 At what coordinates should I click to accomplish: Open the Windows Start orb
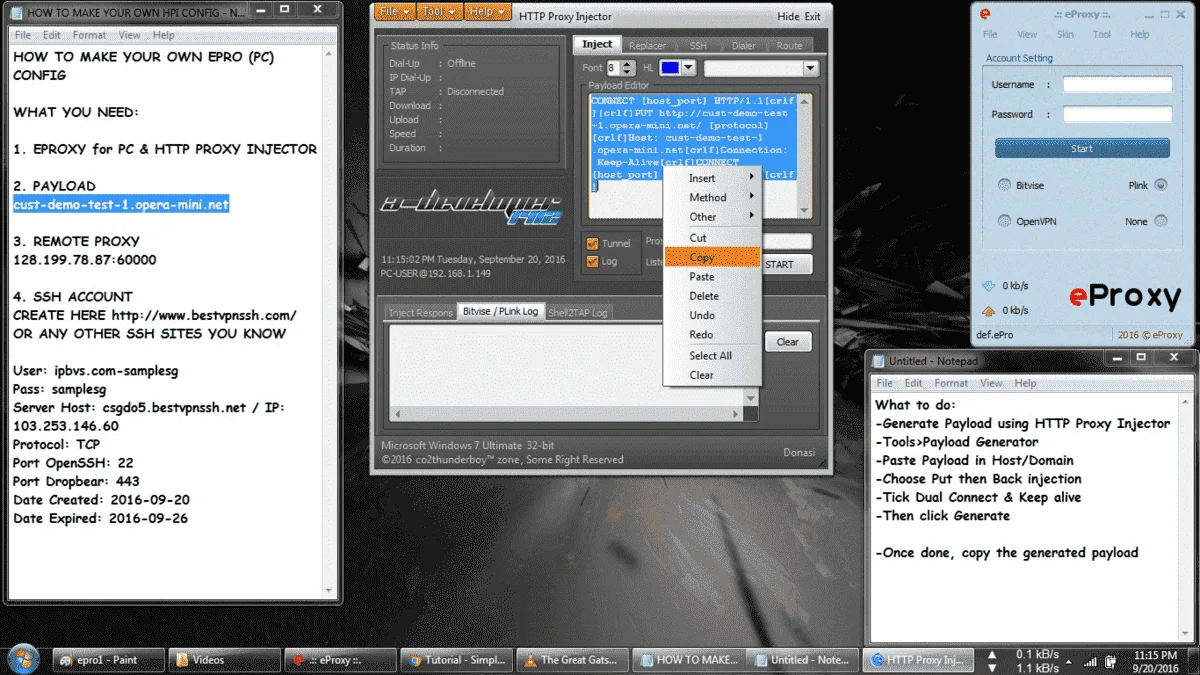tap(22, 659)
